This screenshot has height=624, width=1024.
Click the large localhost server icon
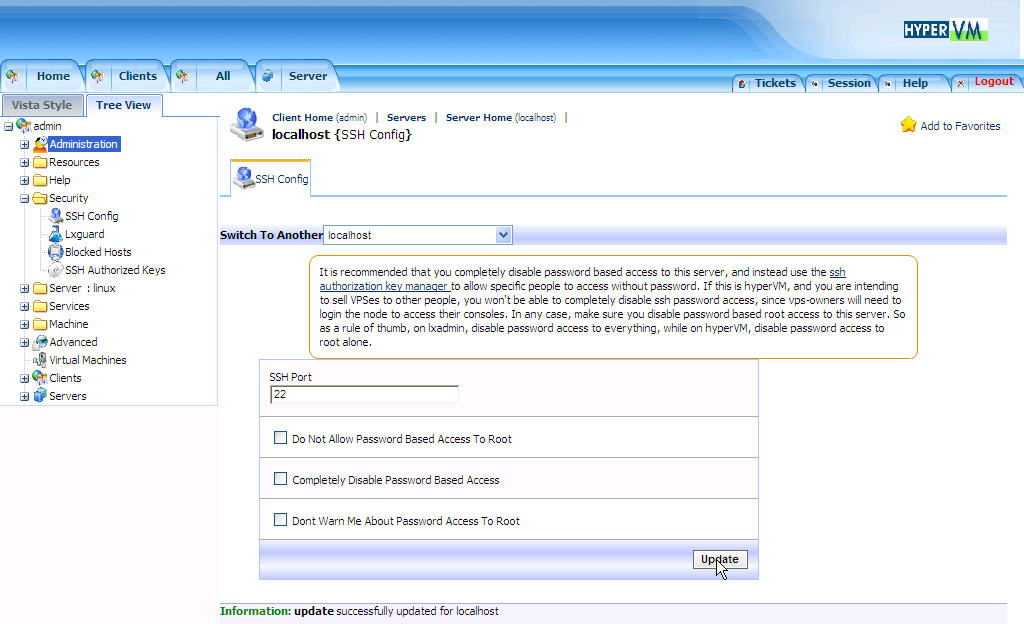pyautogui.click(x=246, y=124)
